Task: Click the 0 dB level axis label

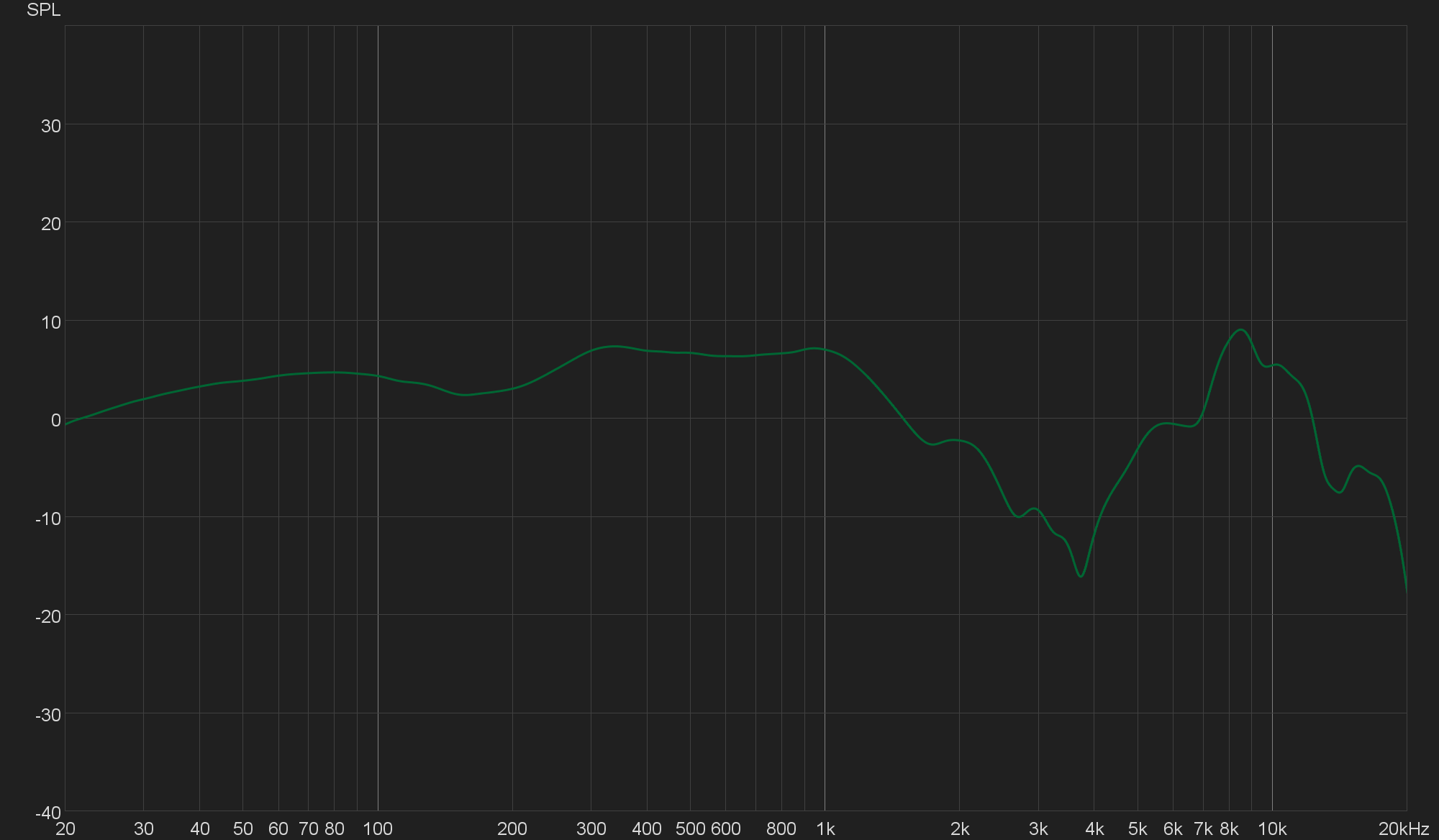Action: tap(55, 420)
